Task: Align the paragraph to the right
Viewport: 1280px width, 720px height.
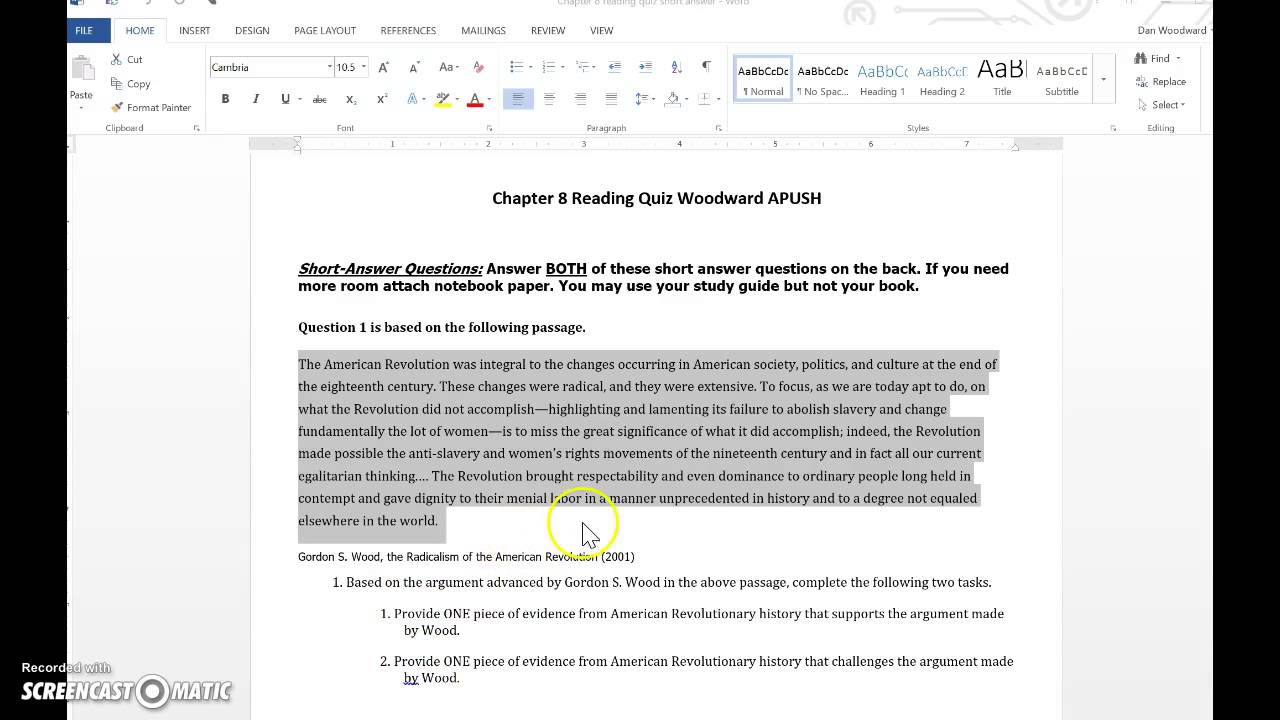Action: pyautogui.click(x=580, y=99)
